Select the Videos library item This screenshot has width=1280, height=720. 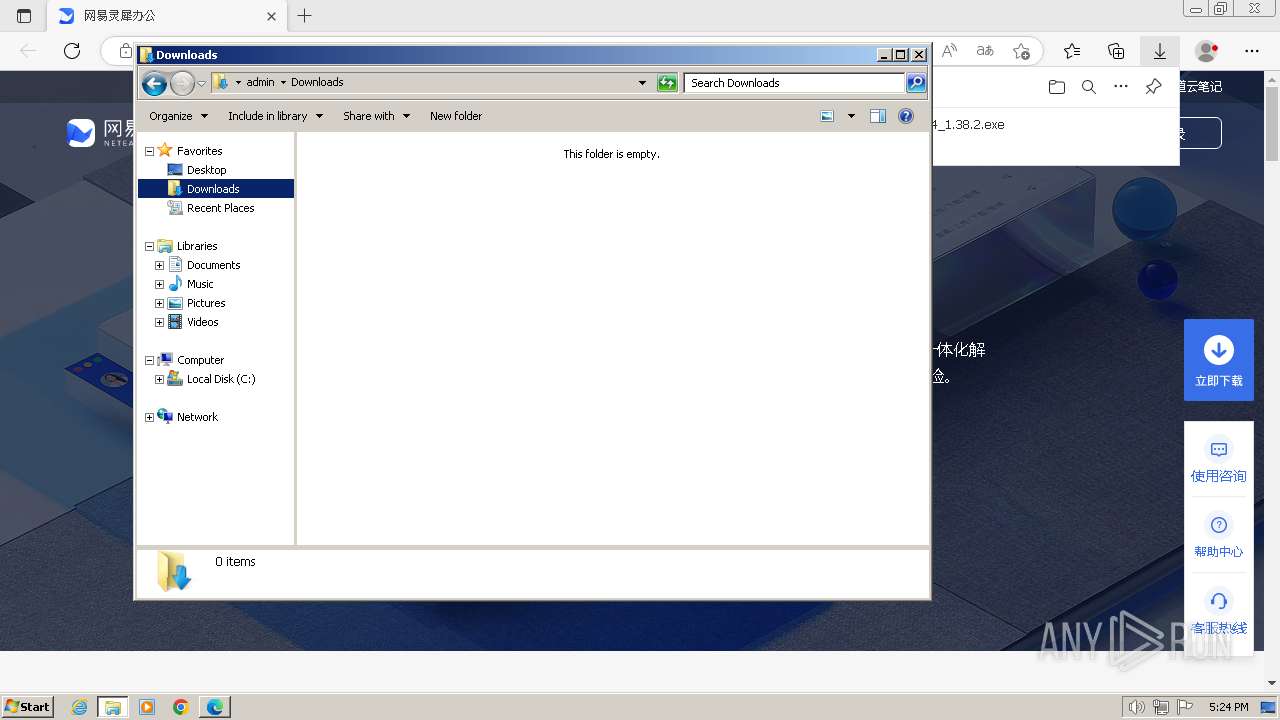click(x=202, y=322)
